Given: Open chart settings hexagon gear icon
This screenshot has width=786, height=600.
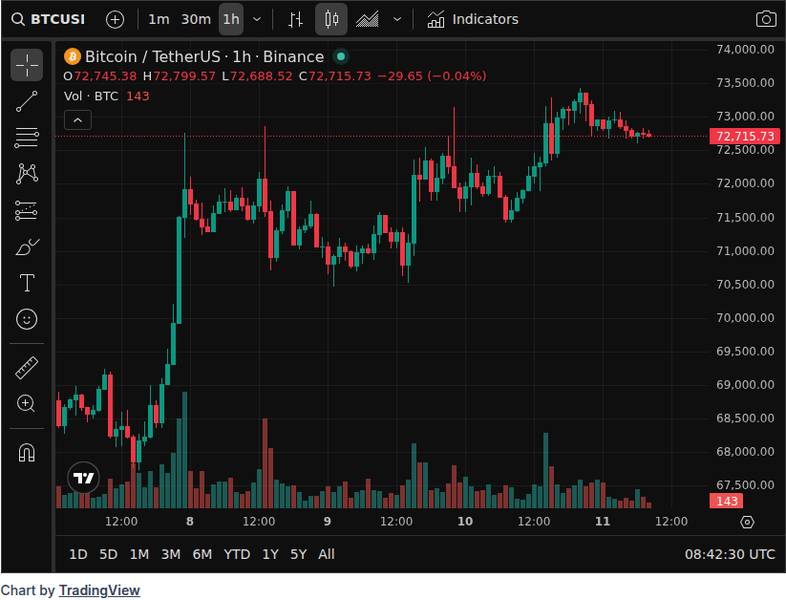Looking at the screenshot, I should click(747, 522).
